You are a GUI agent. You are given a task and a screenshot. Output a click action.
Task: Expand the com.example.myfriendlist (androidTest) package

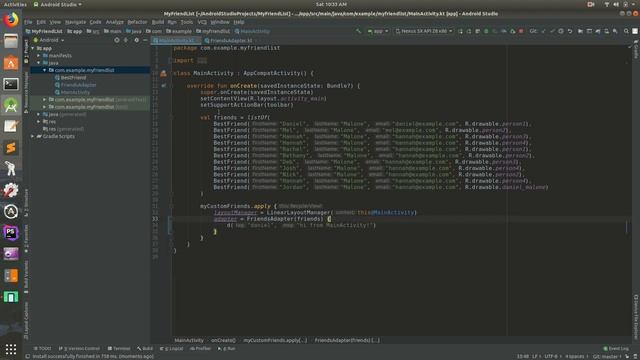click(x=44, y=100)
